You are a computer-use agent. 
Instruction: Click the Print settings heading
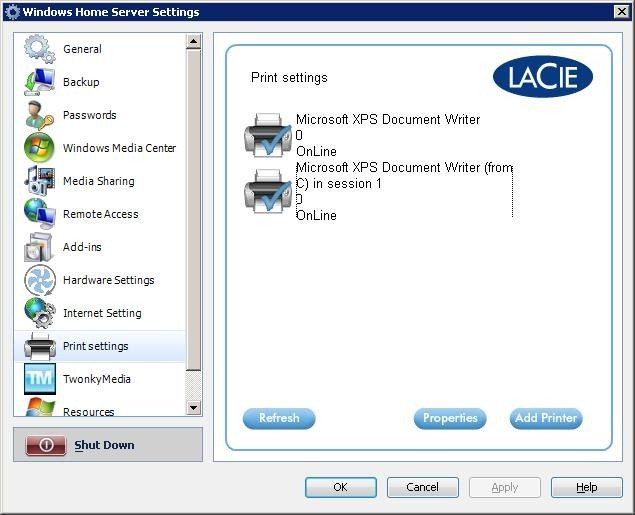[x=289, y=77]
